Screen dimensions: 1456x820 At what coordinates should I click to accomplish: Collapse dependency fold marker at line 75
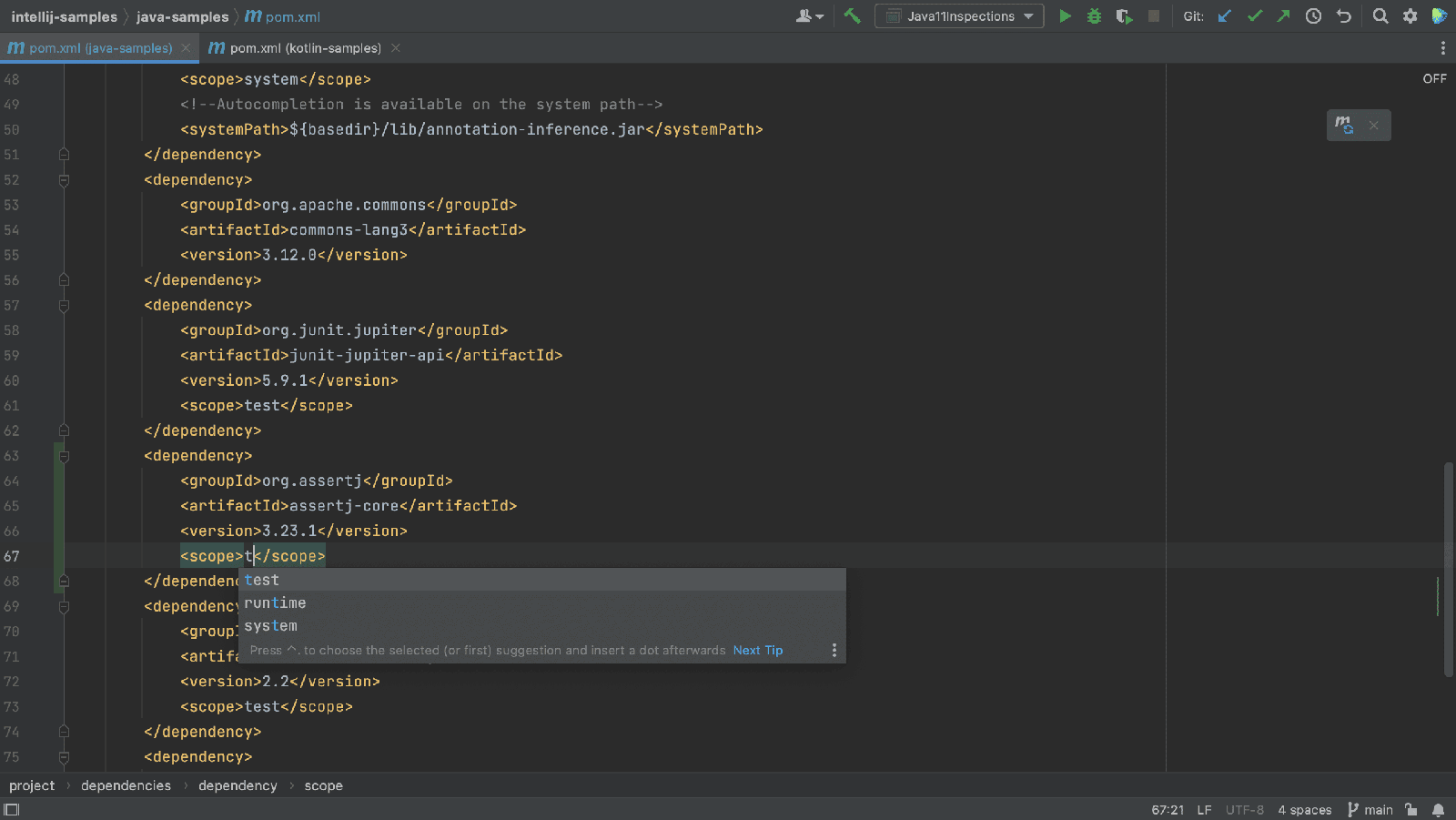tap(64, 757)
